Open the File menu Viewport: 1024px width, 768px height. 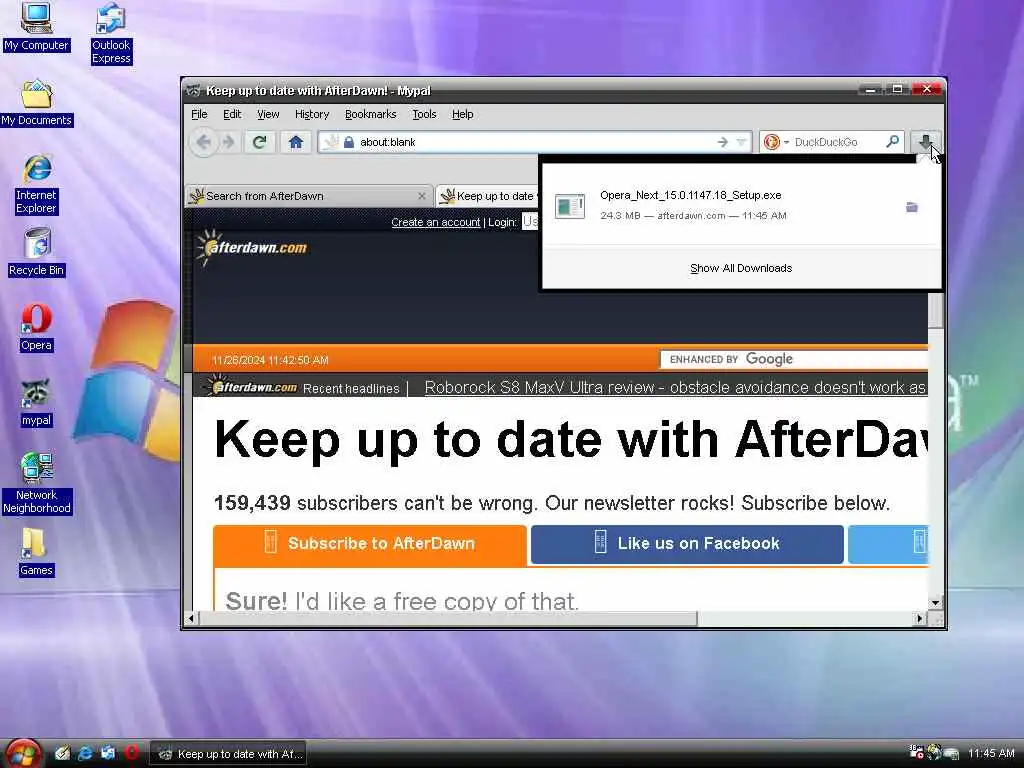point(199,114)
